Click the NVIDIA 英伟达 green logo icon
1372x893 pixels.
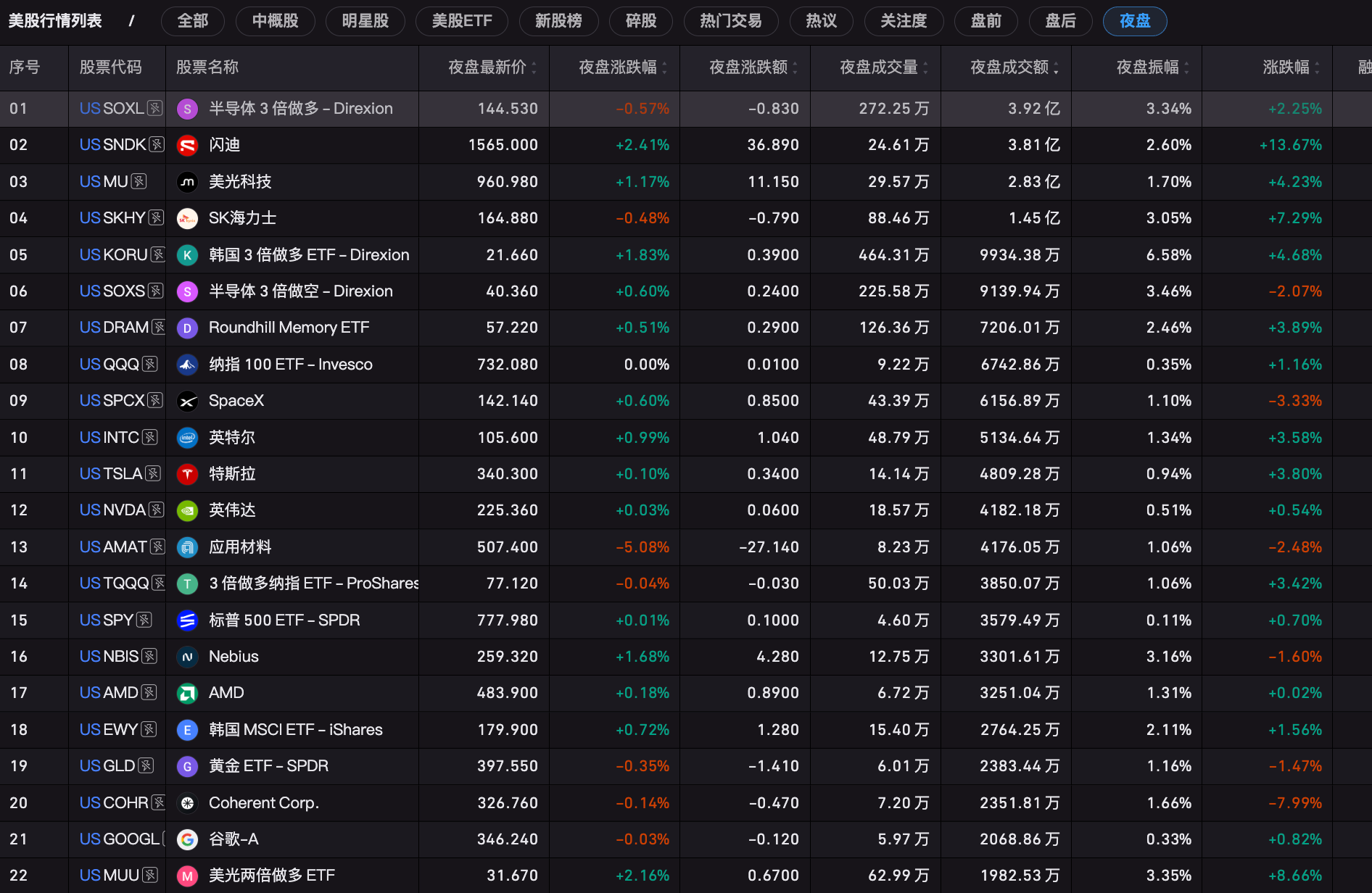tap(187, 511)
